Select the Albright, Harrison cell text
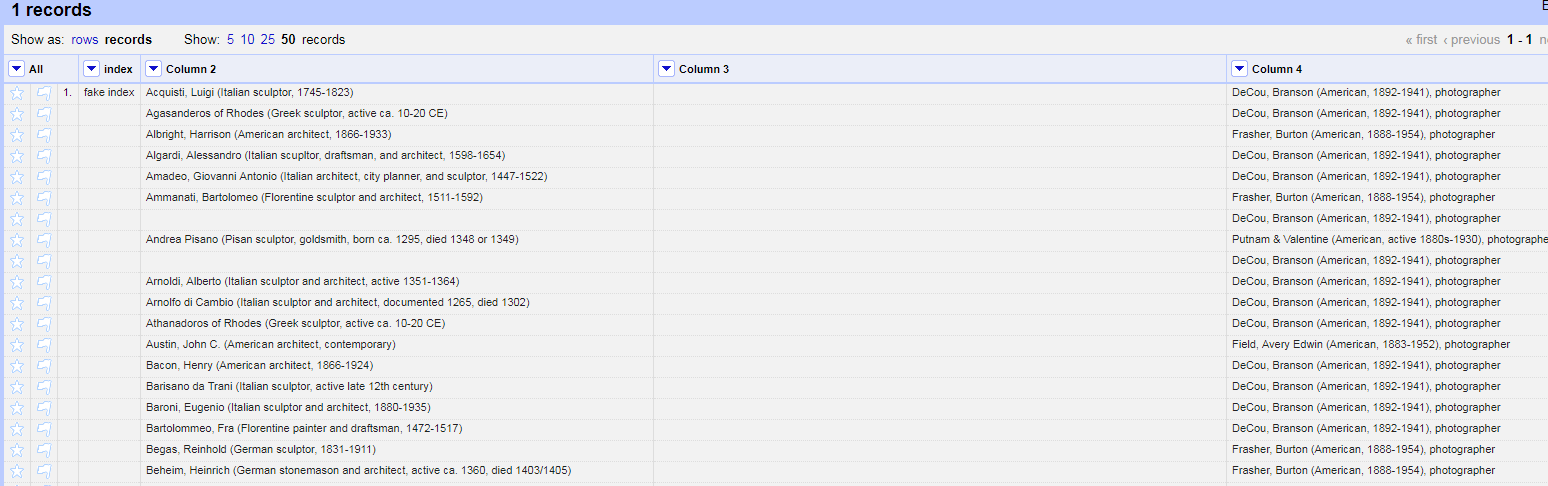Image resolution: width=1548 pixels, height=486 pixels. tap(268, 135)
